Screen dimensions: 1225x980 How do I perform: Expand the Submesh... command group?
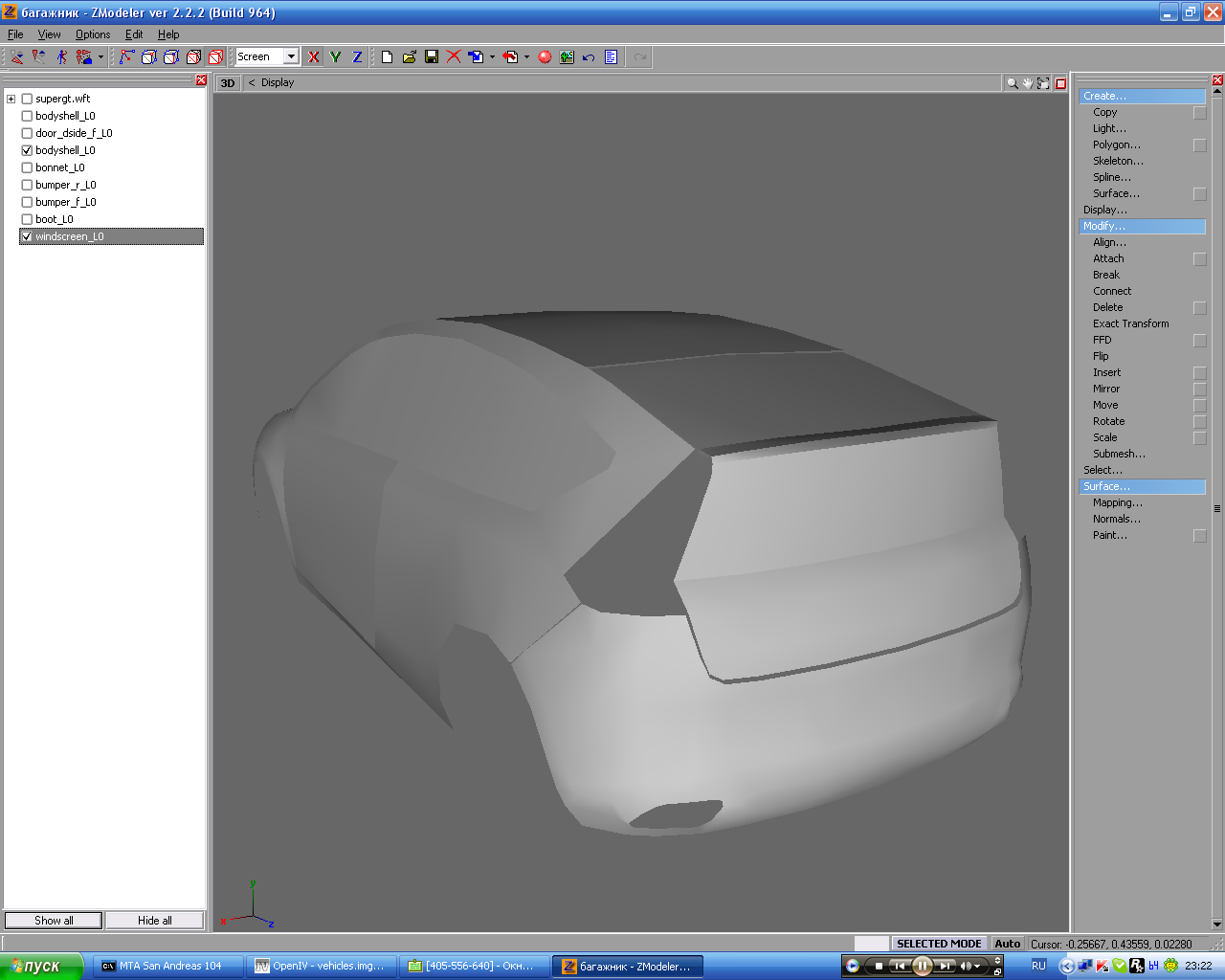point(1119,454)
